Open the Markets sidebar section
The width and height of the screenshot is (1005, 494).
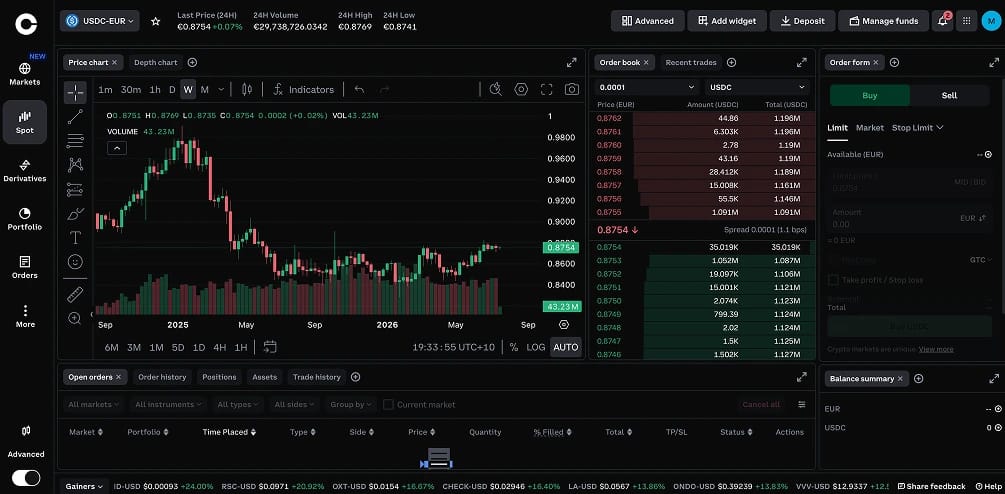point(25,74)
